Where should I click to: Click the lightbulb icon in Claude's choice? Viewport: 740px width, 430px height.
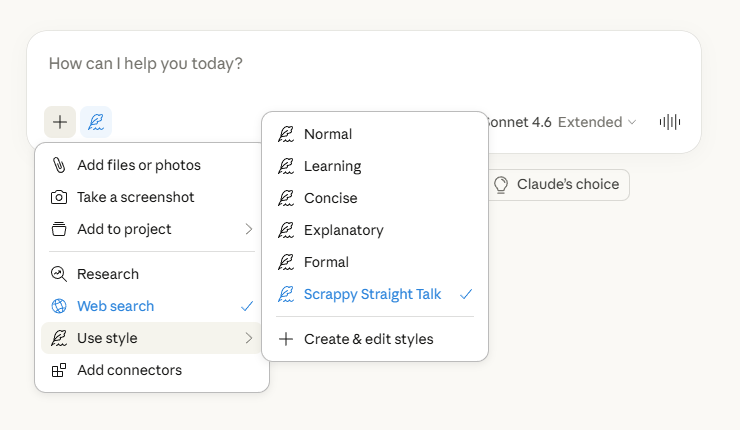point(501,184)
